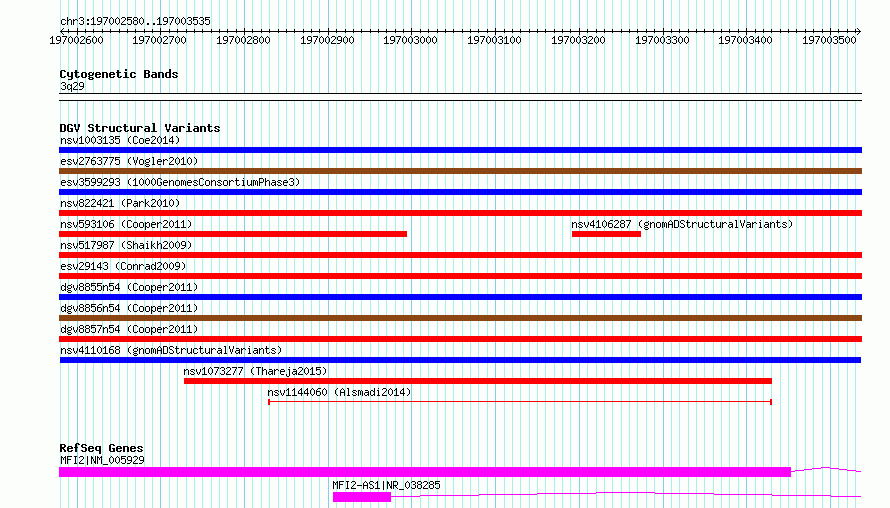This screenshot has width=890, height=508.
Task: Click the esv3599293 (1000GenomesConsortiumPhase3) label
Action: (x=180, y=182)
